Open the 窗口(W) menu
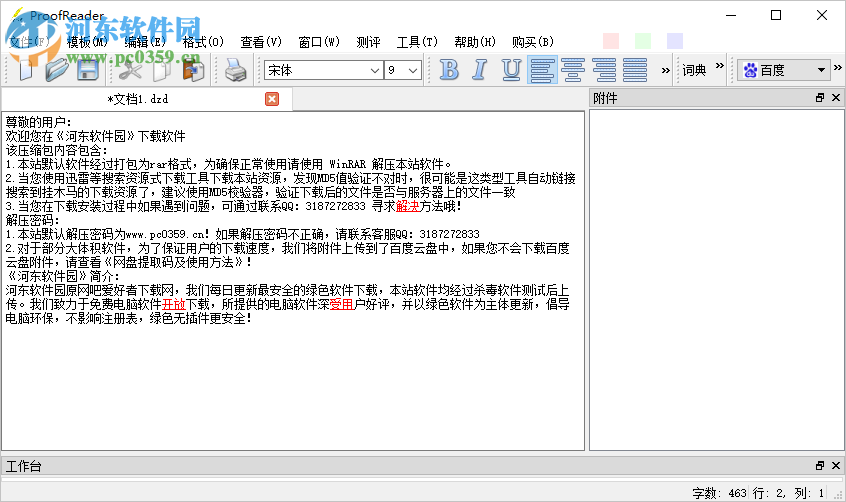Viewport: 846px width, 502px height. pyautogui.click(x=319, y=42)
